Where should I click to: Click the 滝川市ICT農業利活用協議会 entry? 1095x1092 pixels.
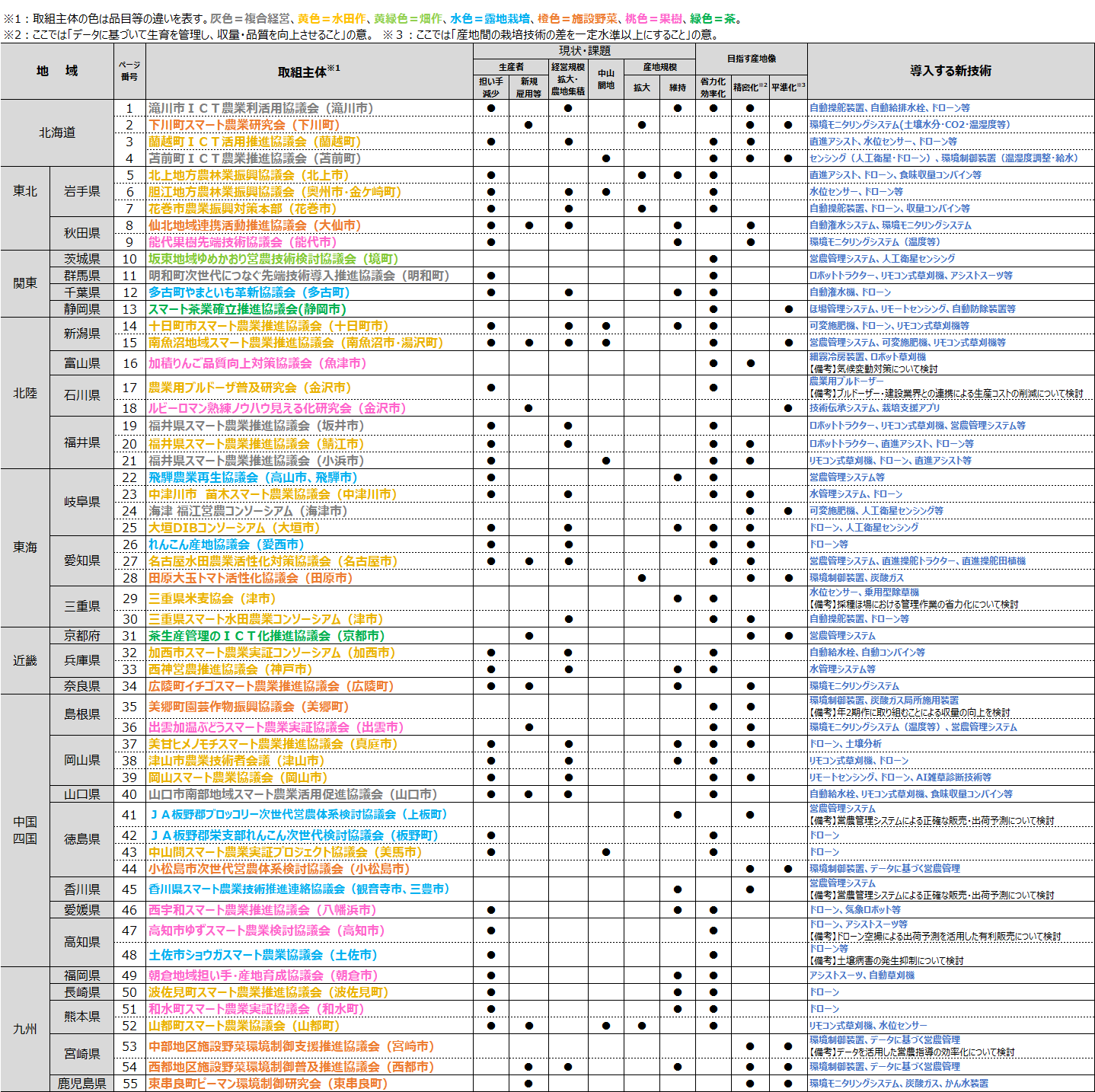260,108
